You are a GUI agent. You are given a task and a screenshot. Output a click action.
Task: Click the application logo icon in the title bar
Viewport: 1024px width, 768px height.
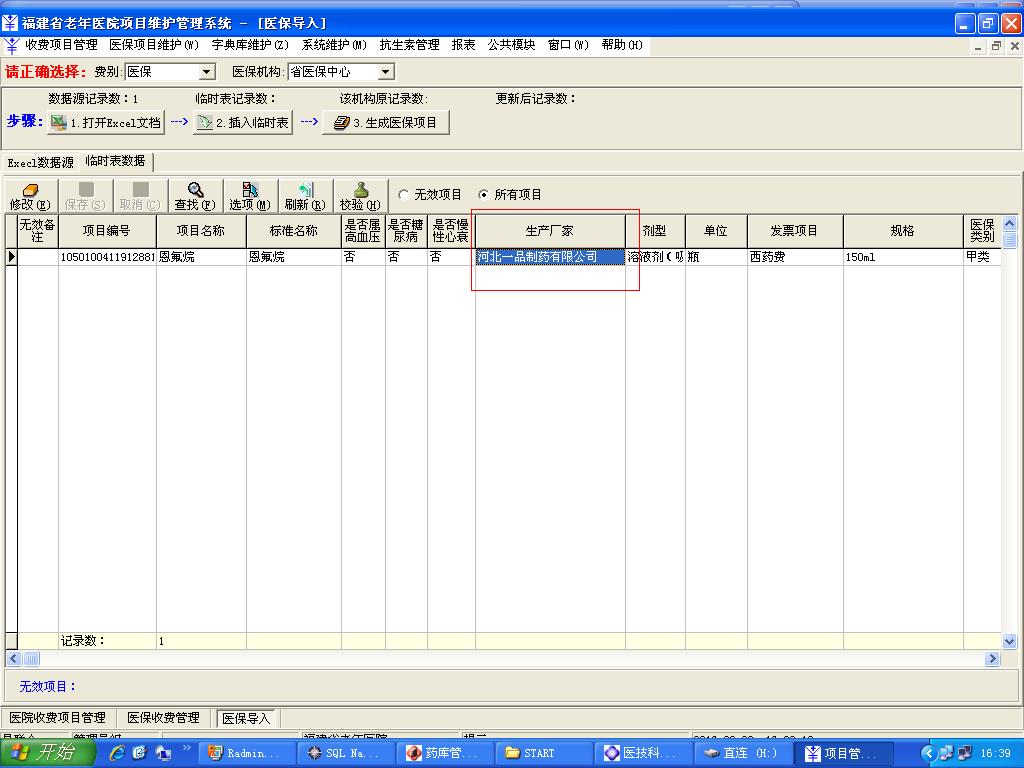coord(10,23)
